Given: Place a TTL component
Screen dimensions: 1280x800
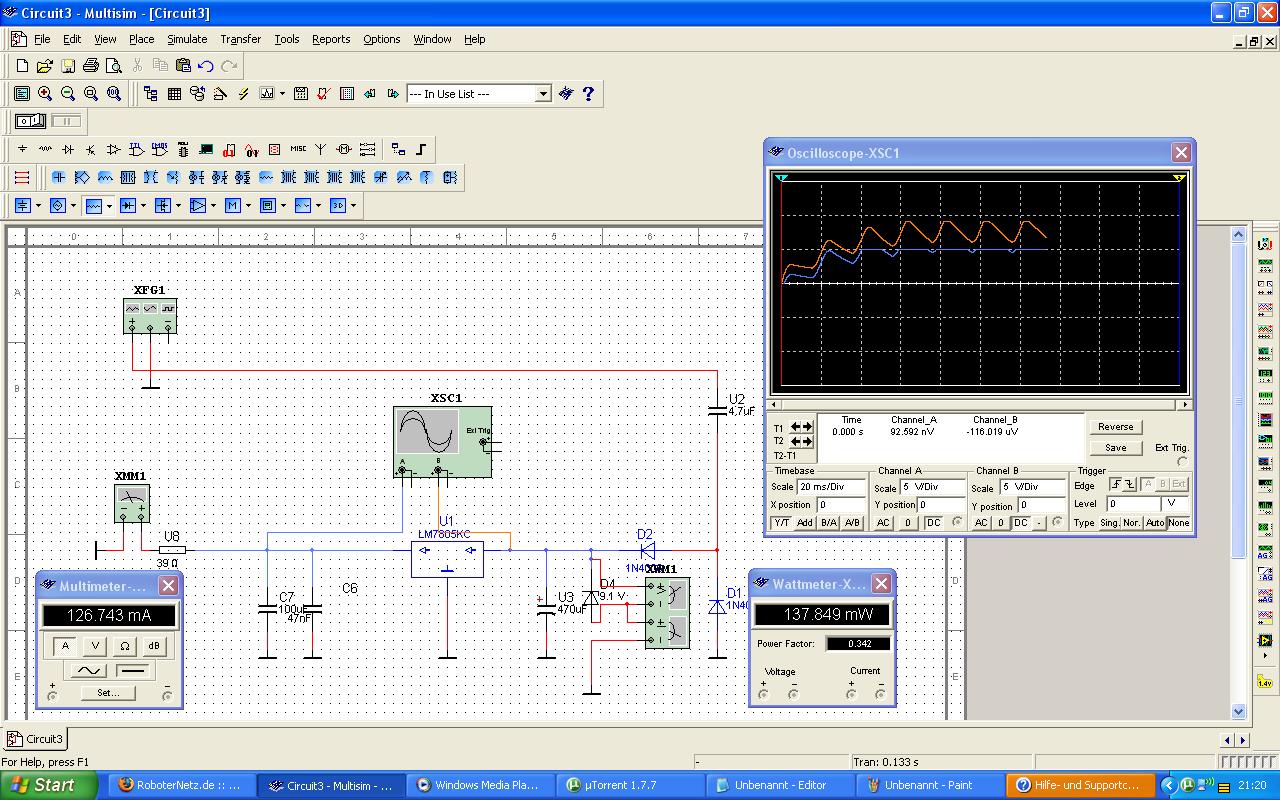Looking at the screenshot, I should click(x=137, y=149).
